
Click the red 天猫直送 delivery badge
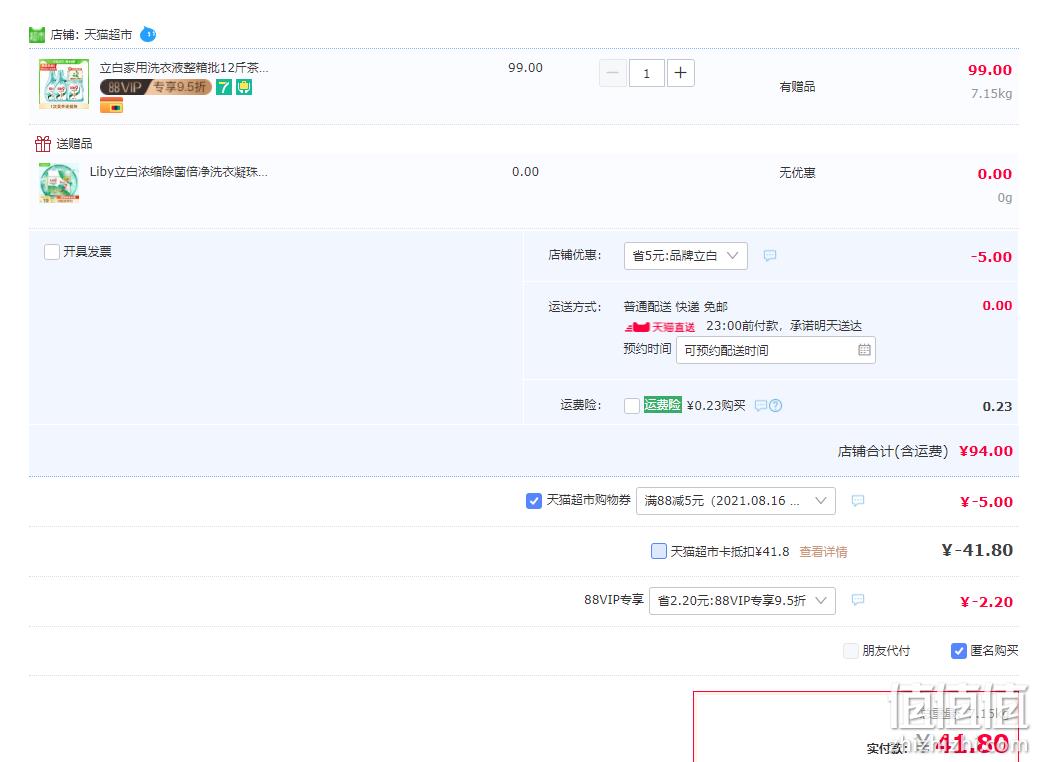pos(660,326)
